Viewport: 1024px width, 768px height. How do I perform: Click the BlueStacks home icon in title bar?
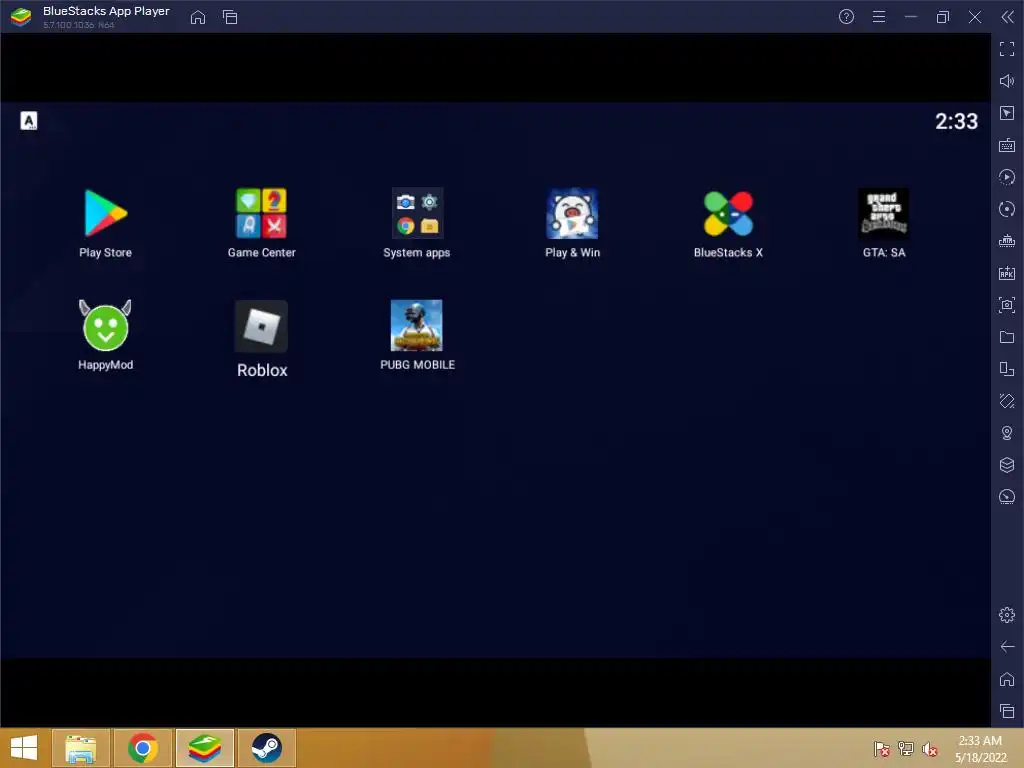198,17
